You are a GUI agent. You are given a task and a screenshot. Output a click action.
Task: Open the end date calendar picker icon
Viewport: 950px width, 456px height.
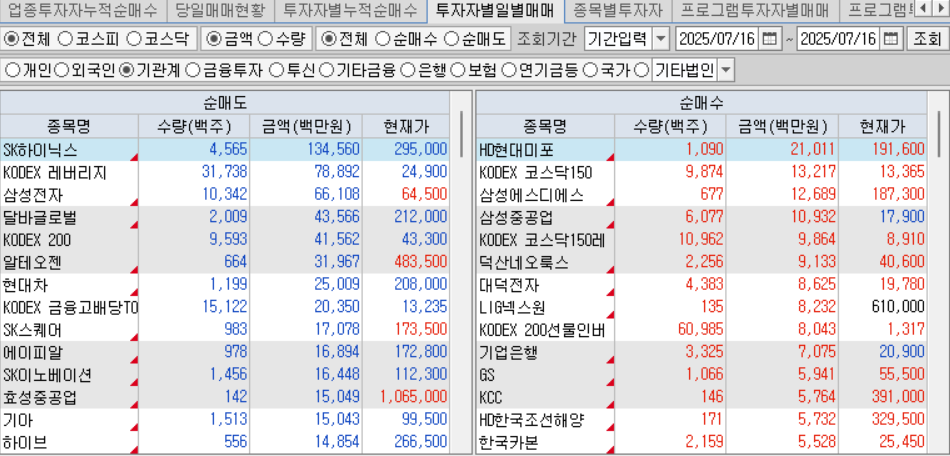coord(891,39)
